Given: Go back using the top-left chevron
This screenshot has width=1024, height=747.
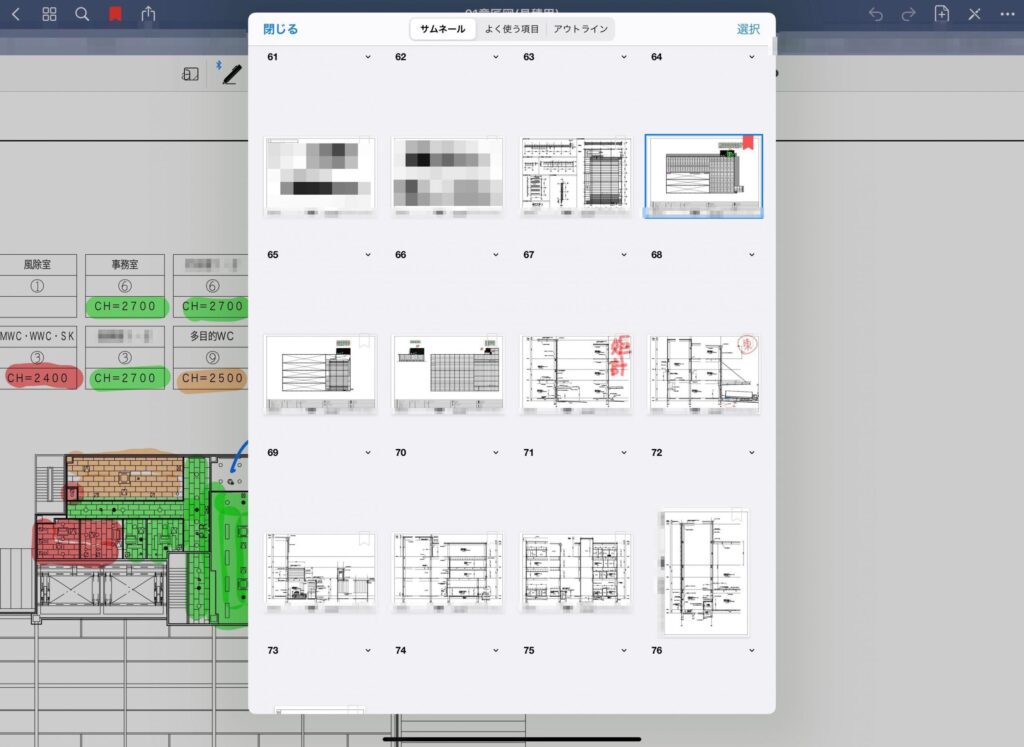Looking at the screenshot, I should click(15, 14).
